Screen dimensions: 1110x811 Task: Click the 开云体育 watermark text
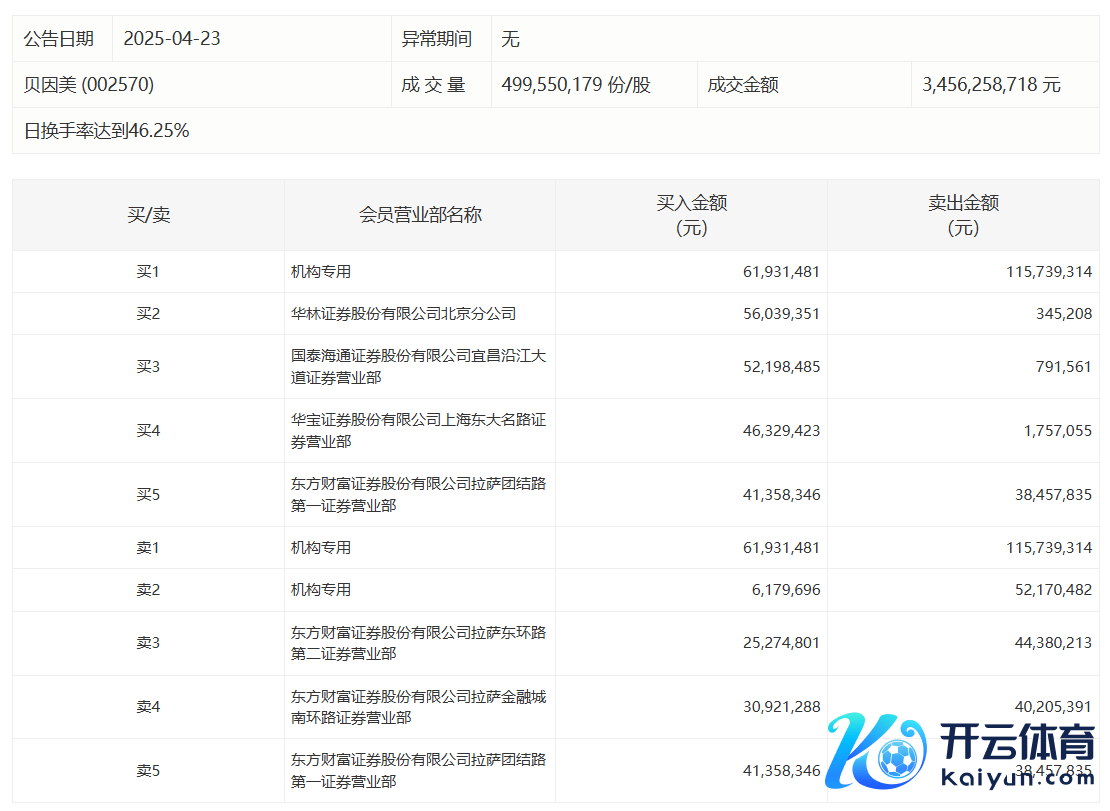(x=1018, y=745)
